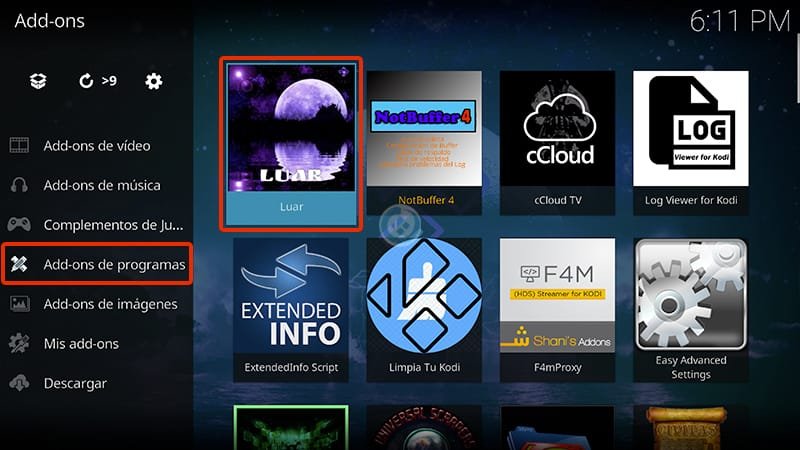Click the film strip icon for video add-ons

coord(19,145)
